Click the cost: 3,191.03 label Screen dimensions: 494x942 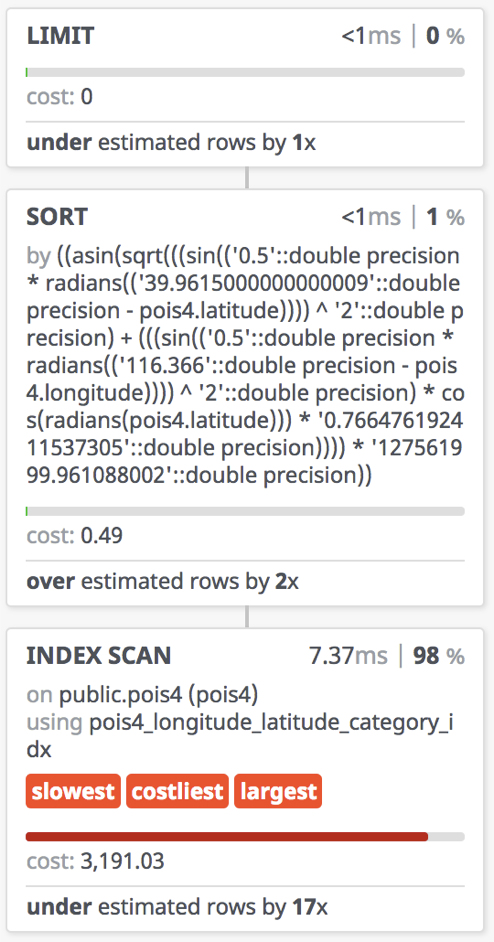click(x=96, y=862)
